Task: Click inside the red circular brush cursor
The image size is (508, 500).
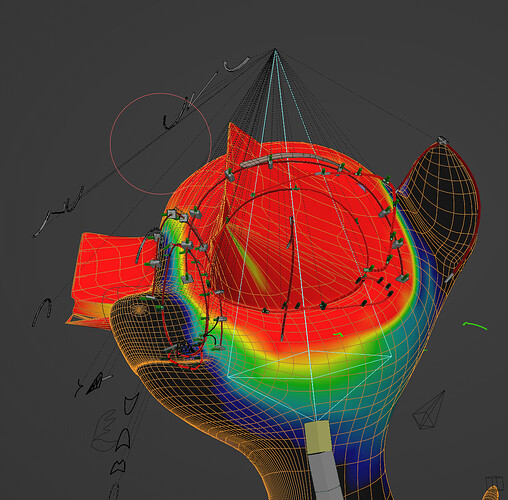Action: coord(161,144)
